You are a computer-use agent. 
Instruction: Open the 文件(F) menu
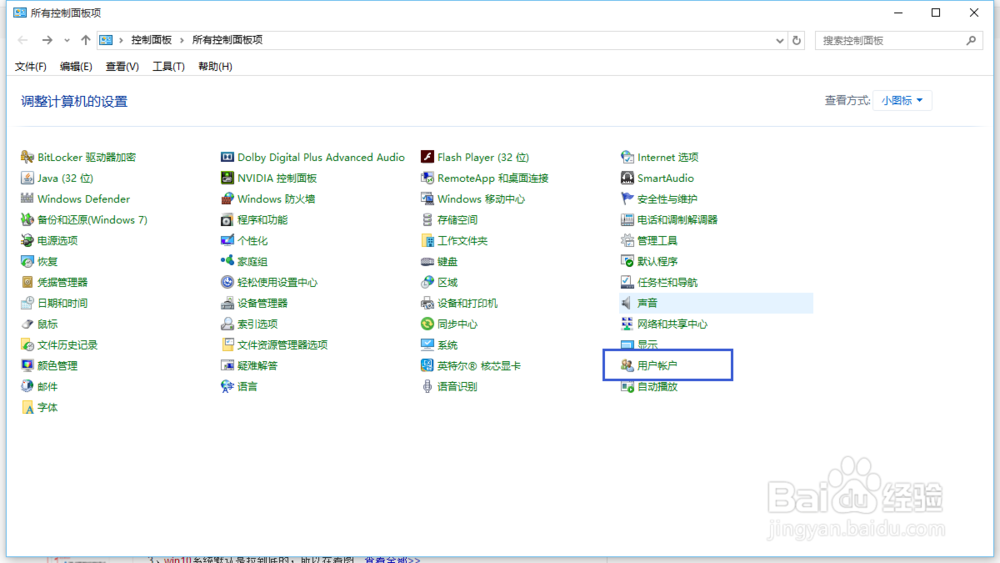pos(31,66)
